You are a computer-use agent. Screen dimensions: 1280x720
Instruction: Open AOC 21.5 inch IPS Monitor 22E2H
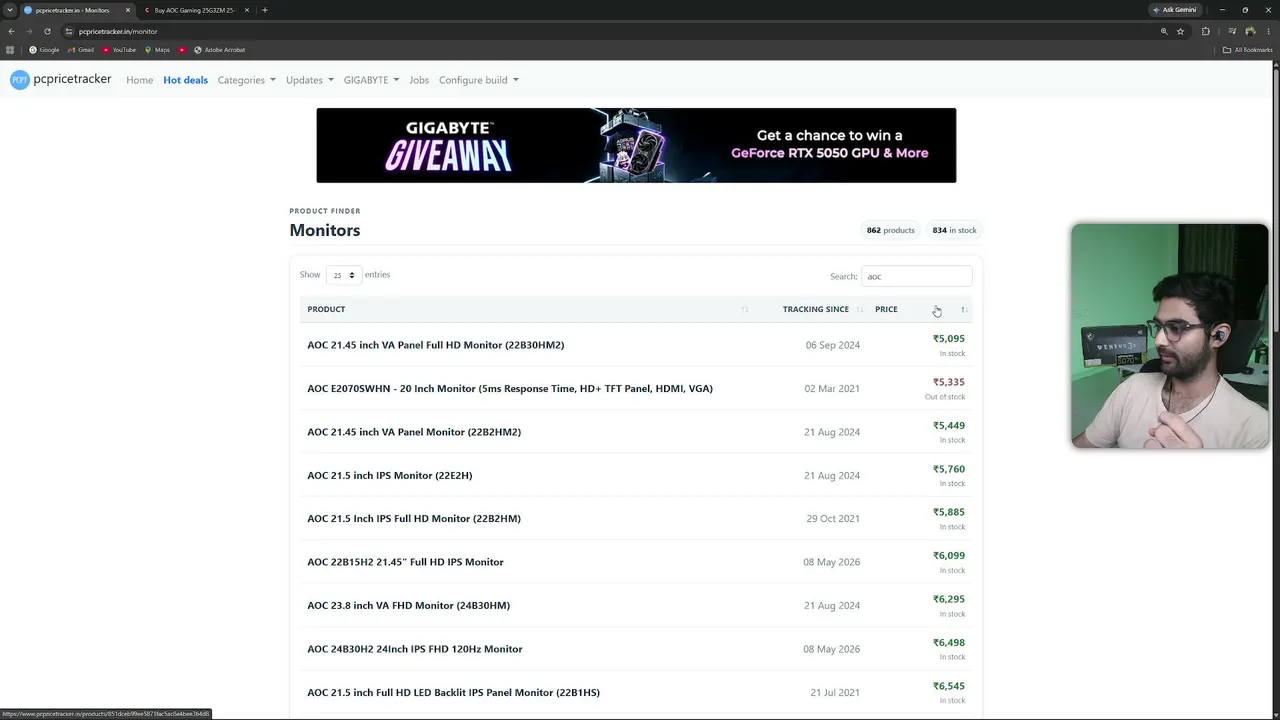point(390,475)
